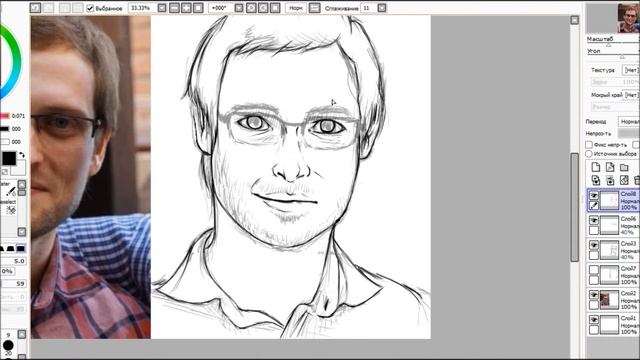Toggle transparent color square under black swatch

coord(4,172)
